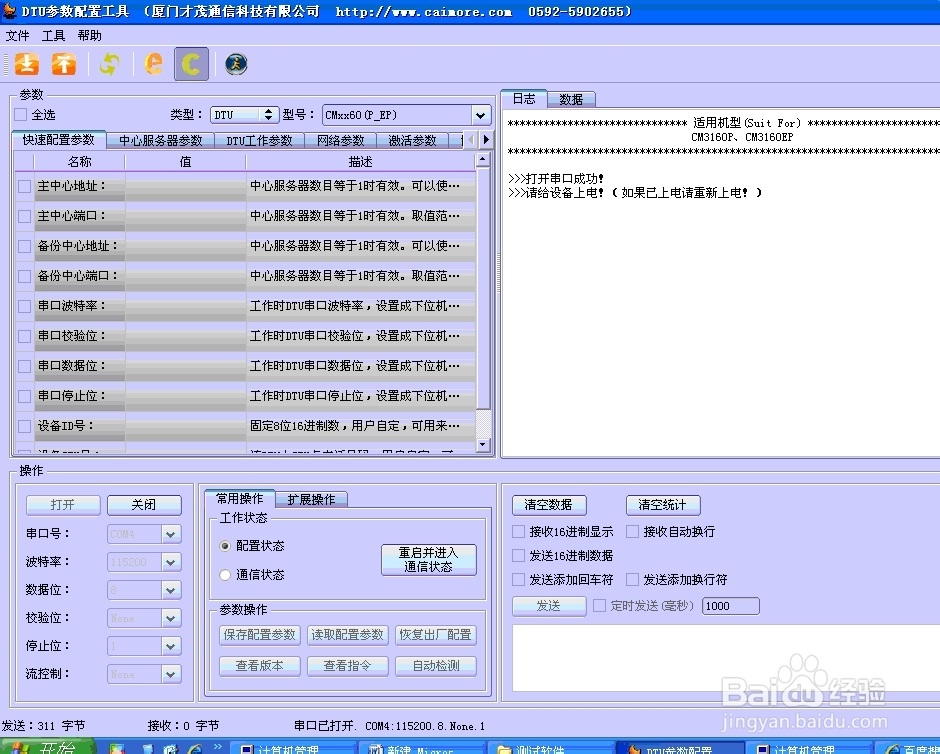Click the 定时发送 interval input field
940x754 pixels.
731,605
